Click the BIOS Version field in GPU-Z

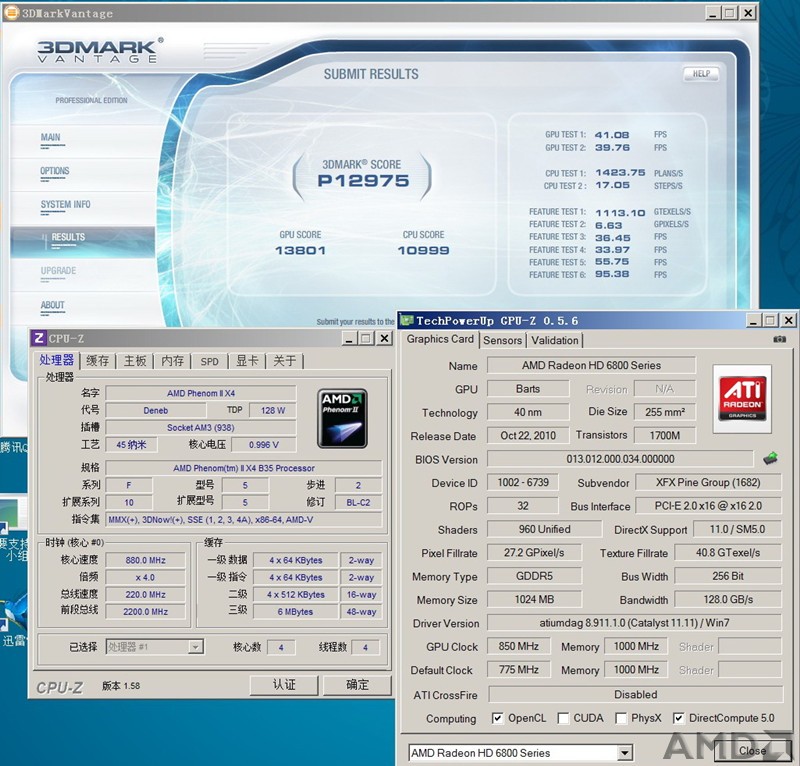(620, 459)
